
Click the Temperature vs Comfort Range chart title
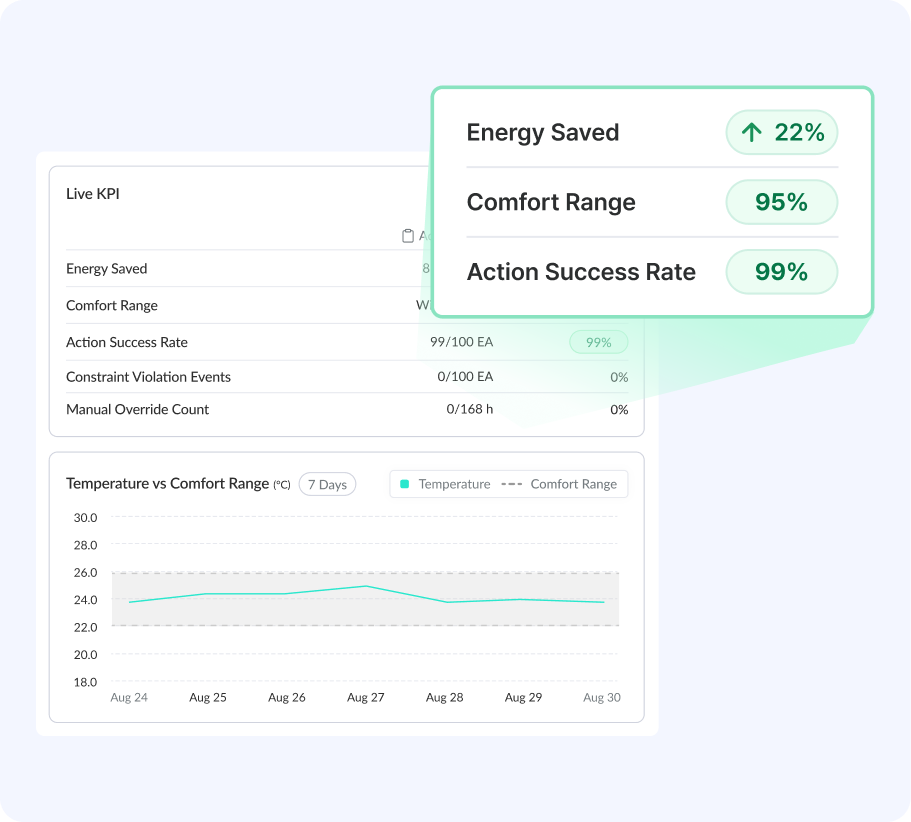pos(167,484)
